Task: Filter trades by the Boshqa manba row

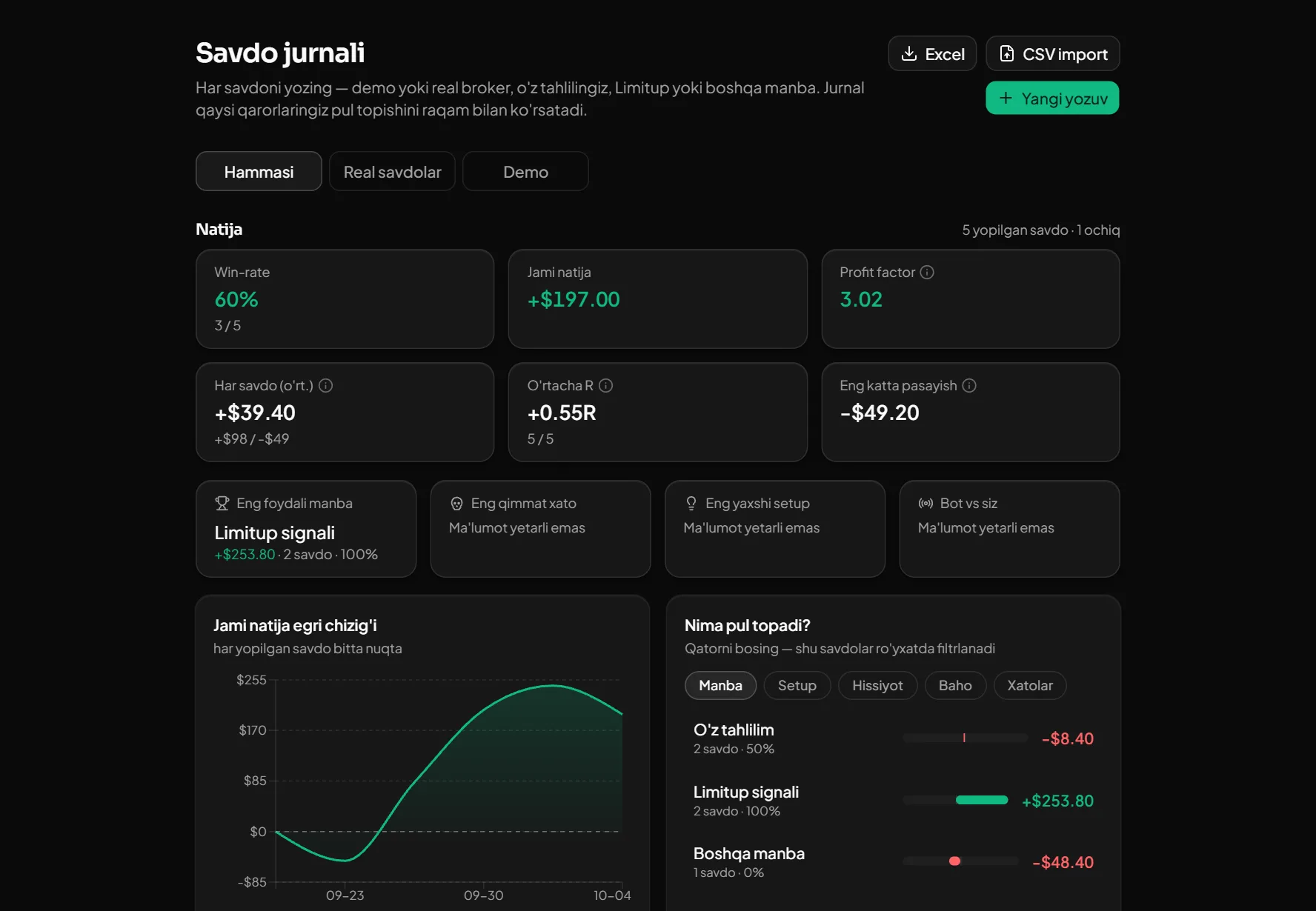Action: point(893,862)
